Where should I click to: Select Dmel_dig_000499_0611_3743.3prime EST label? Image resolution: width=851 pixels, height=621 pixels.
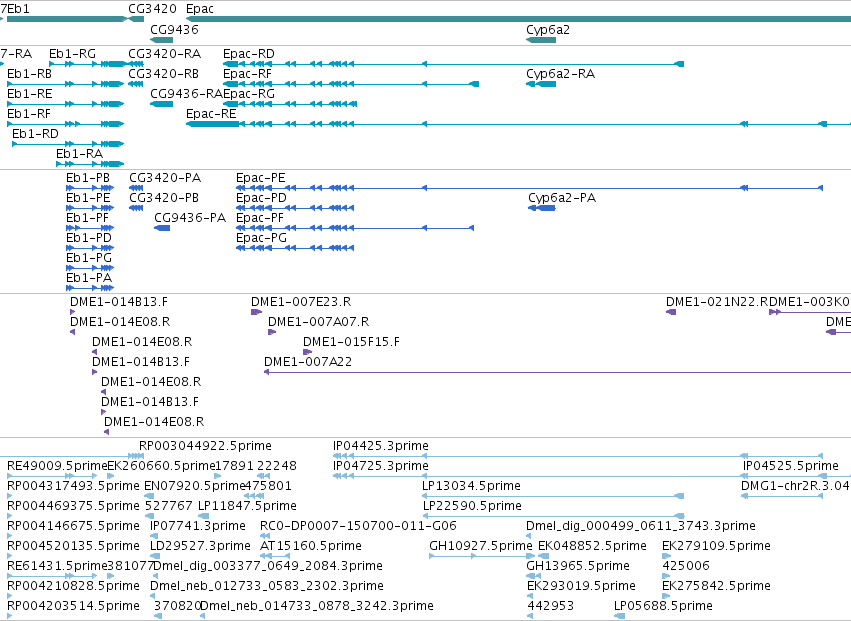click(640, 527)
